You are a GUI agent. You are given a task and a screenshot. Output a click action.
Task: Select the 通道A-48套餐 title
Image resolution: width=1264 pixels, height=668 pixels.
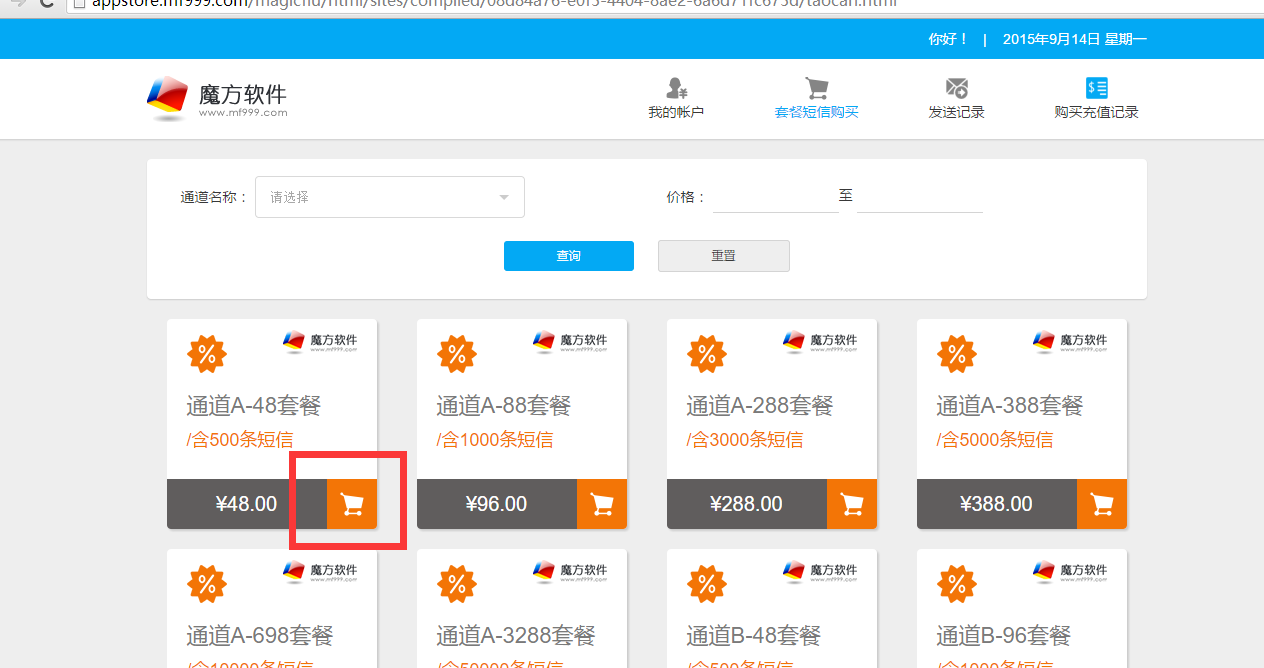coord(254,406)
